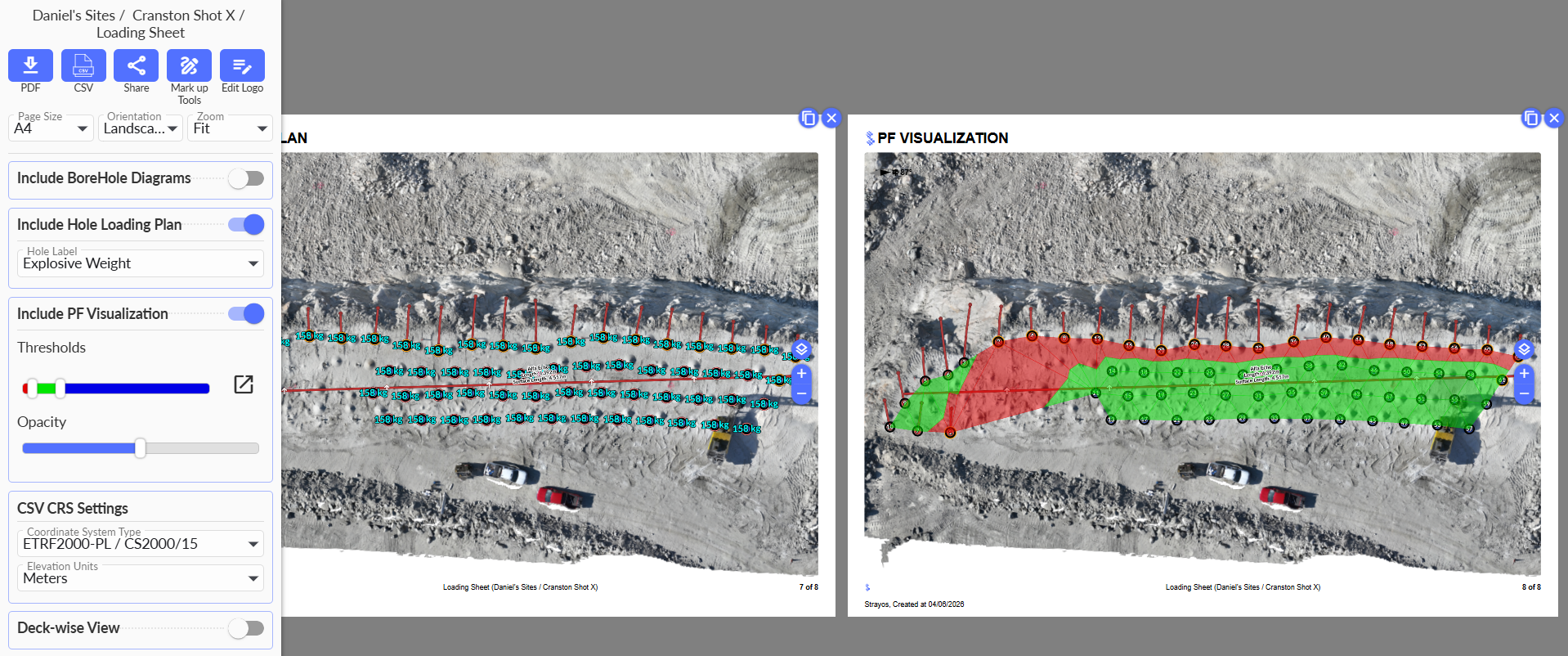1568x656 pixels.
Task: Open Mark up Tools
Action: [x=189, y=65]
